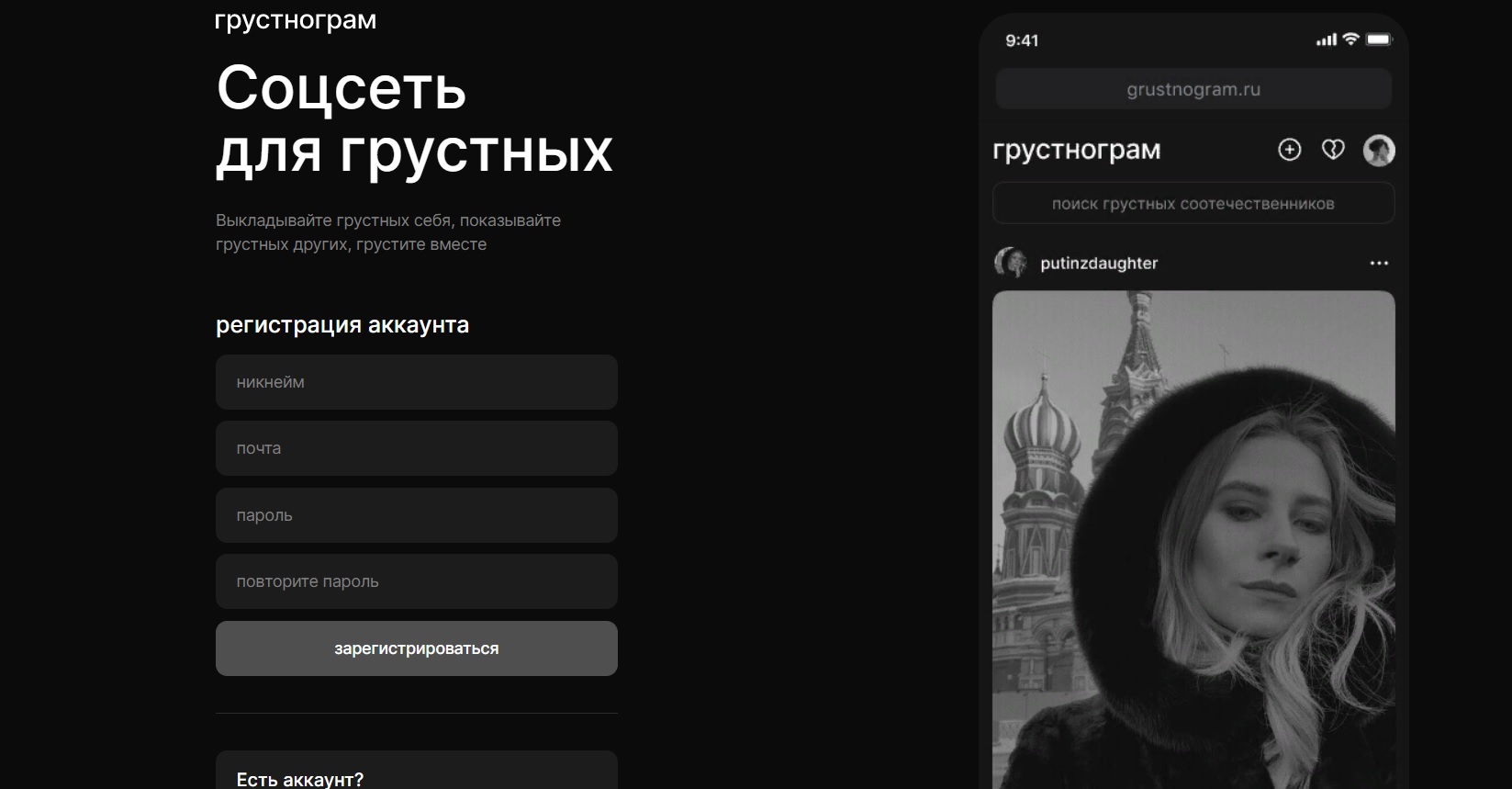Click the Есть аккаунт? block
Screen dimensions: 1512x789
coord(417,771)
